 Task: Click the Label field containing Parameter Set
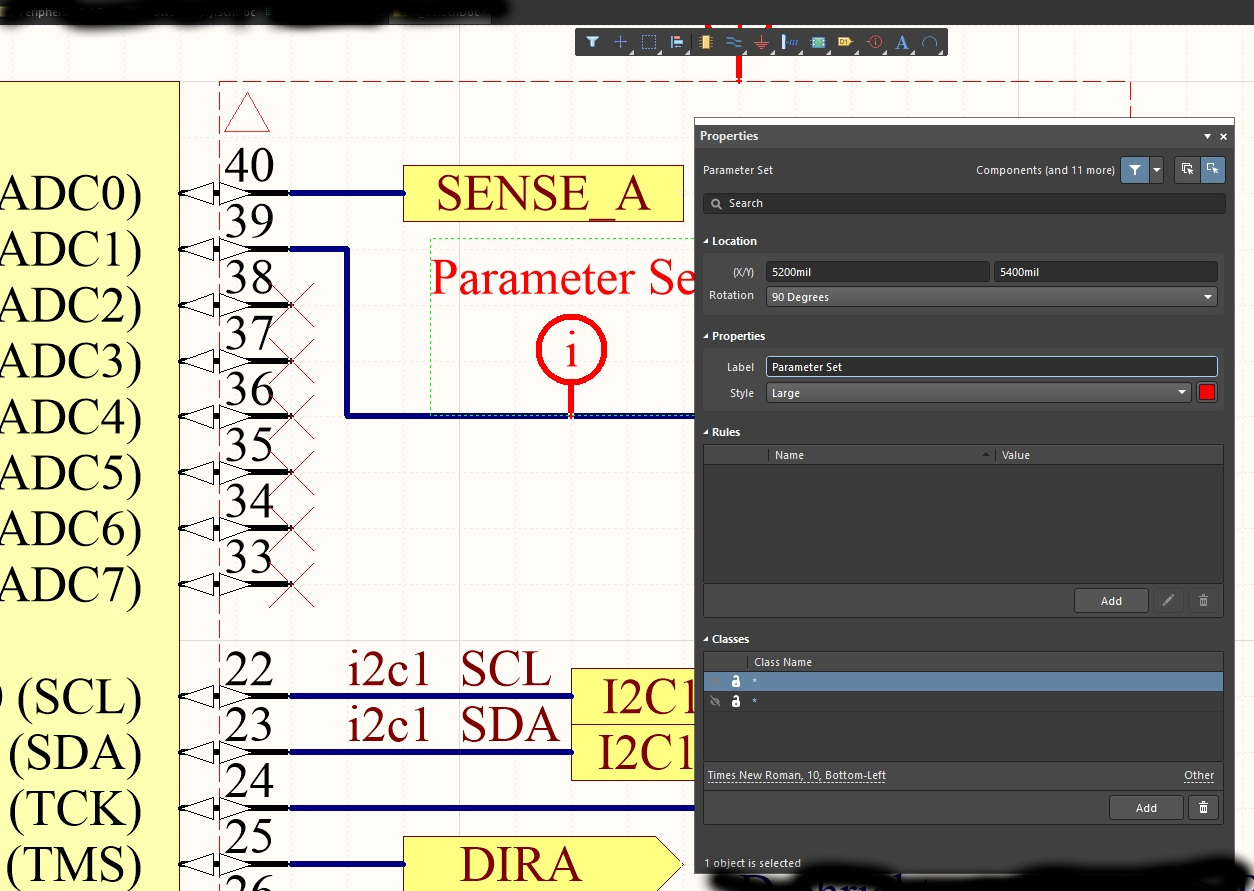pyautogui.click(x=991, y=367)
